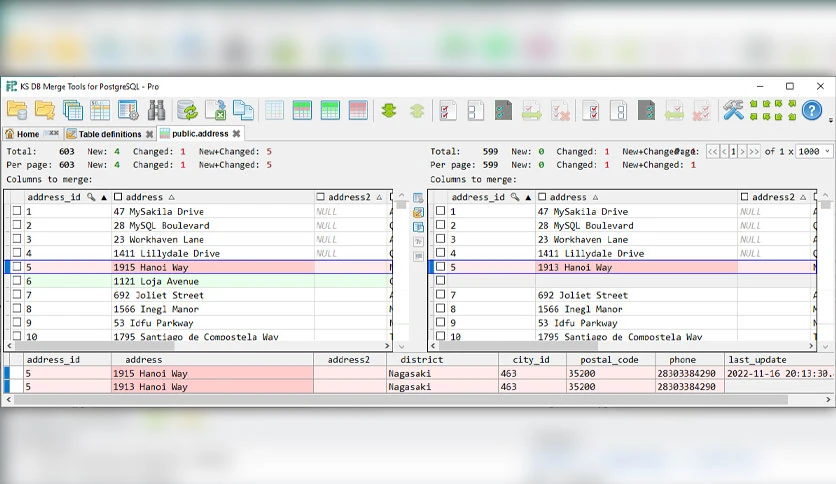
Task: Sort right grid address2 column triangle
Action: 803,197
